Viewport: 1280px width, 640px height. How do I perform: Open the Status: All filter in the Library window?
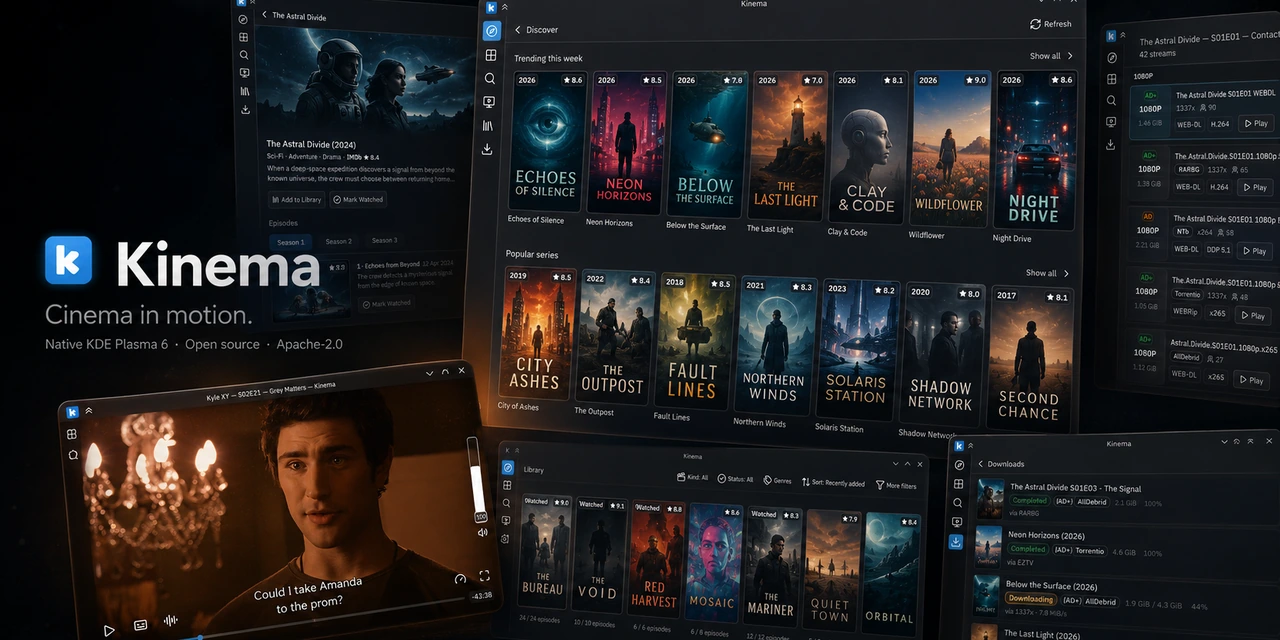[x=736, y=479]
